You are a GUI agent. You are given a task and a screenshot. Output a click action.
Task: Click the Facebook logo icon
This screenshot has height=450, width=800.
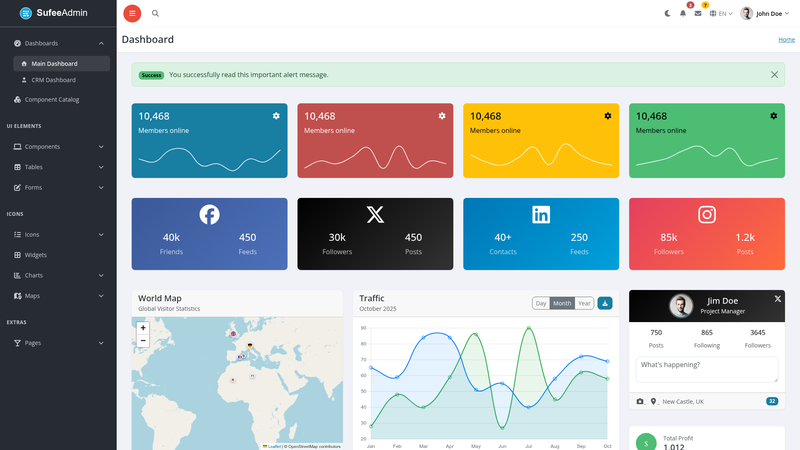click(209, 215)
